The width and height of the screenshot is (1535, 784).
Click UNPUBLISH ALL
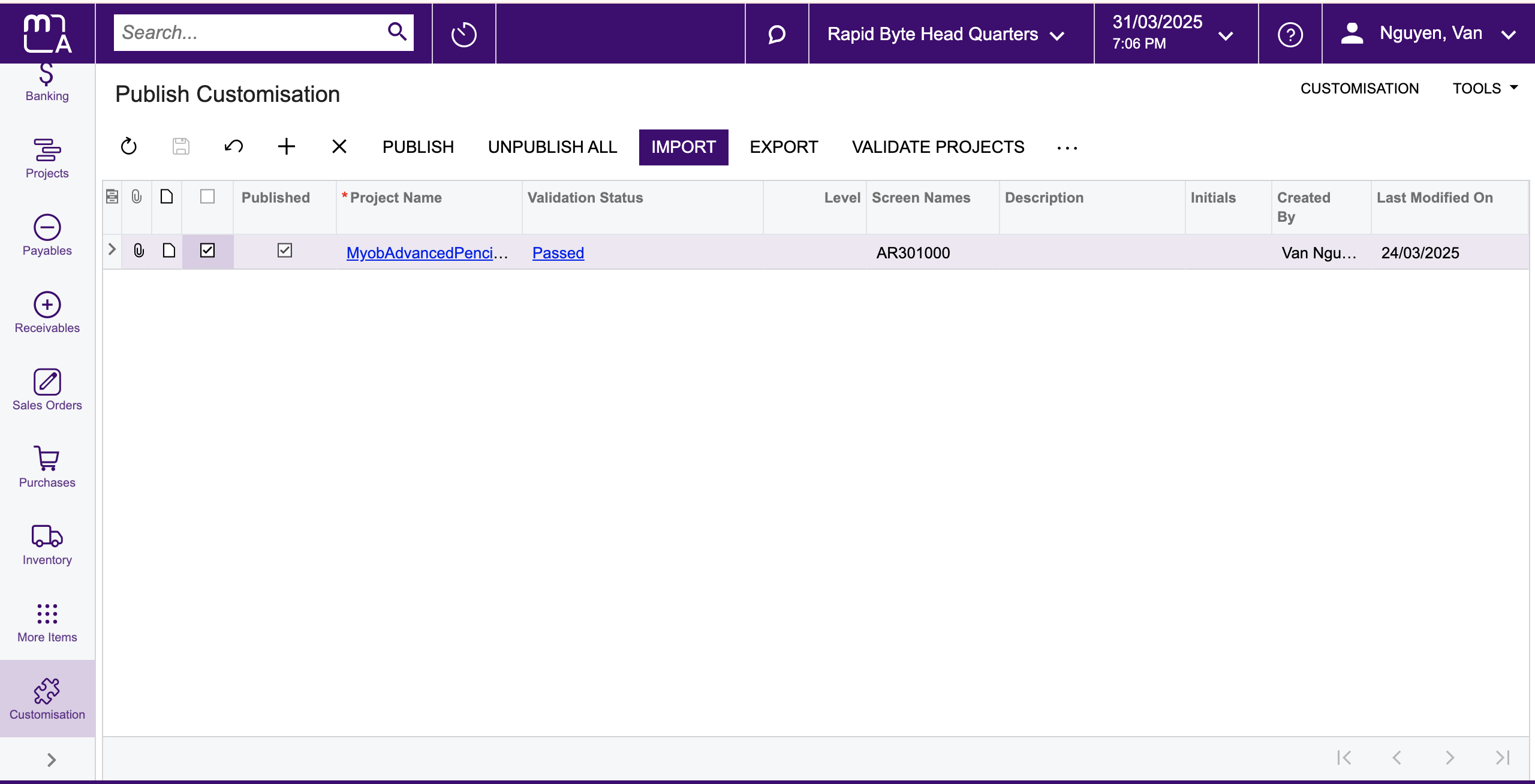pos(552,147)
